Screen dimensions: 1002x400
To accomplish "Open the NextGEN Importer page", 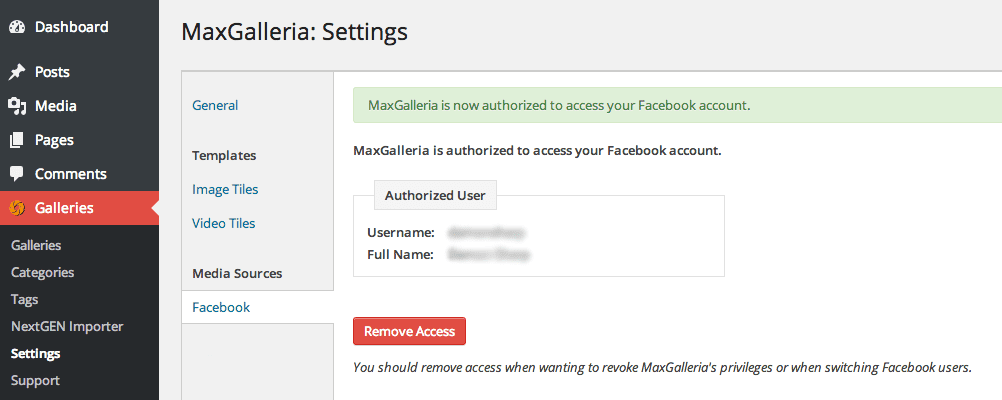I will click(x=67, y=326).
